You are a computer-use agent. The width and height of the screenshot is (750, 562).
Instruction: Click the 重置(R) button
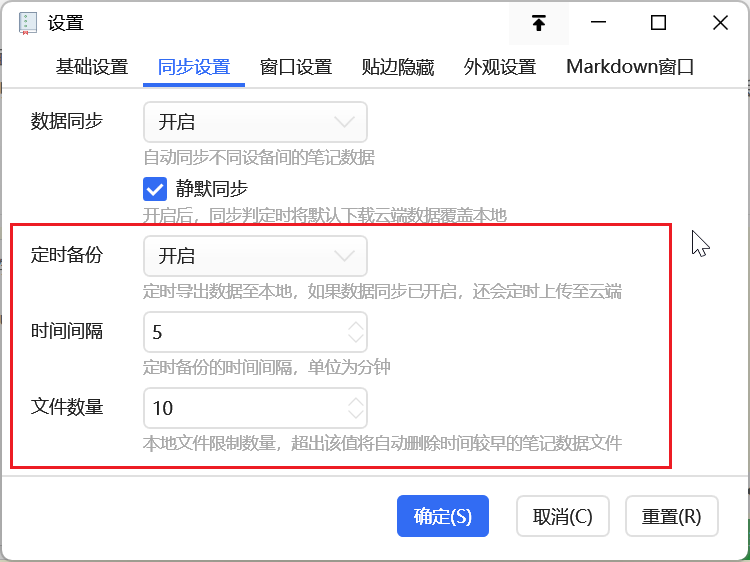(x=671, y=516)
